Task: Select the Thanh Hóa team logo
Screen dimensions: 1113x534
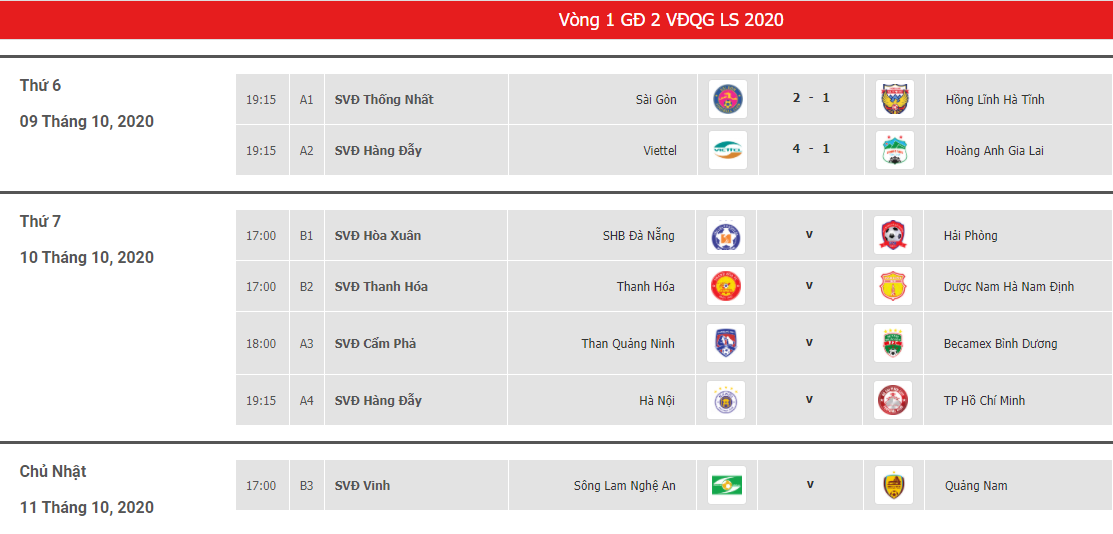Action: pos(725,286)
